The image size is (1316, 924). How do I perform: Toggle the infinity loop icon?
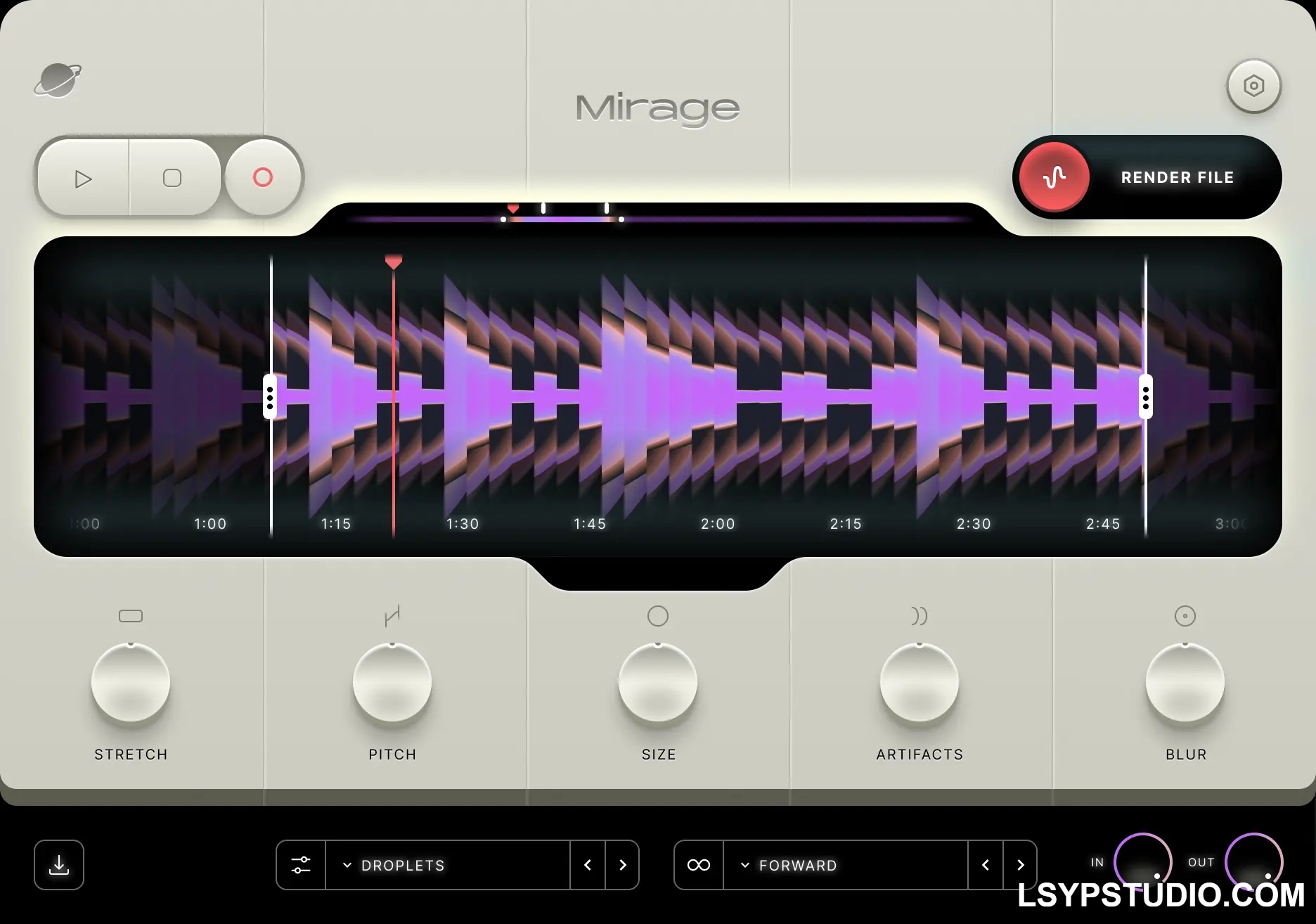coord(699,865)
